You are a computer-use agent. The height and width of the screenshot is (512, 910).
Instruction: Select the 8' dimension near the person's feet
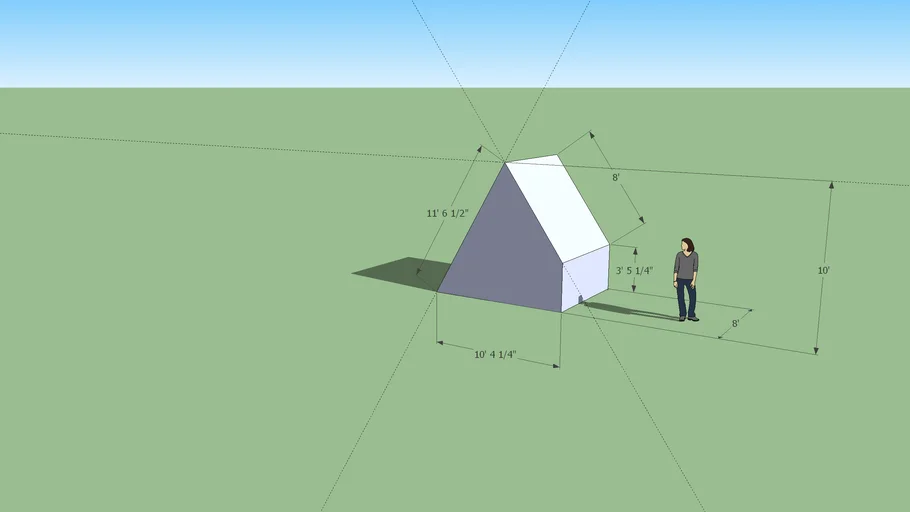tap(735, 323)
